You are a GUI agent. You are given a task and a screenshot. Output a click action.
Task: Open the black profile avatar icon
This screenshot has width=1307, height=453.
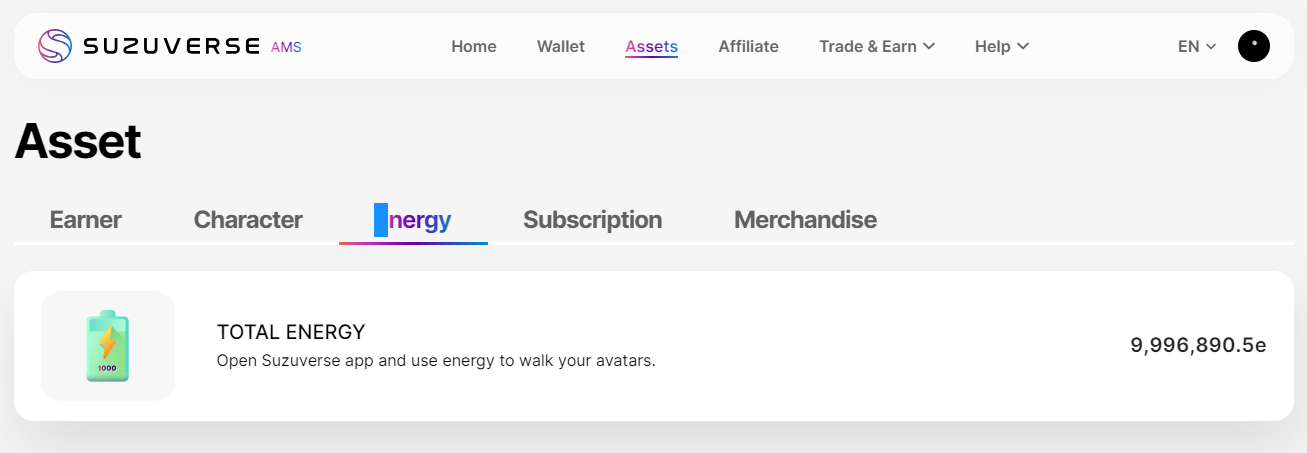tap(1253, 46)
